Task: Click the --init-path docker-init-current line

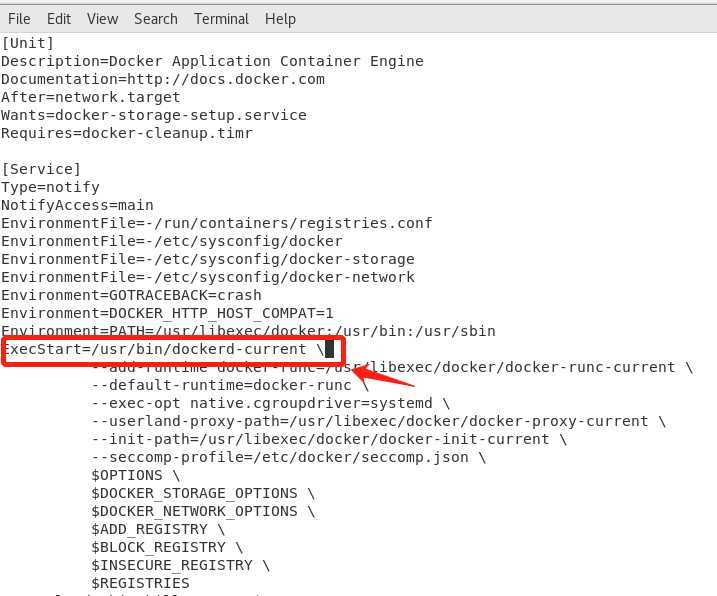Action: [329, 440]
